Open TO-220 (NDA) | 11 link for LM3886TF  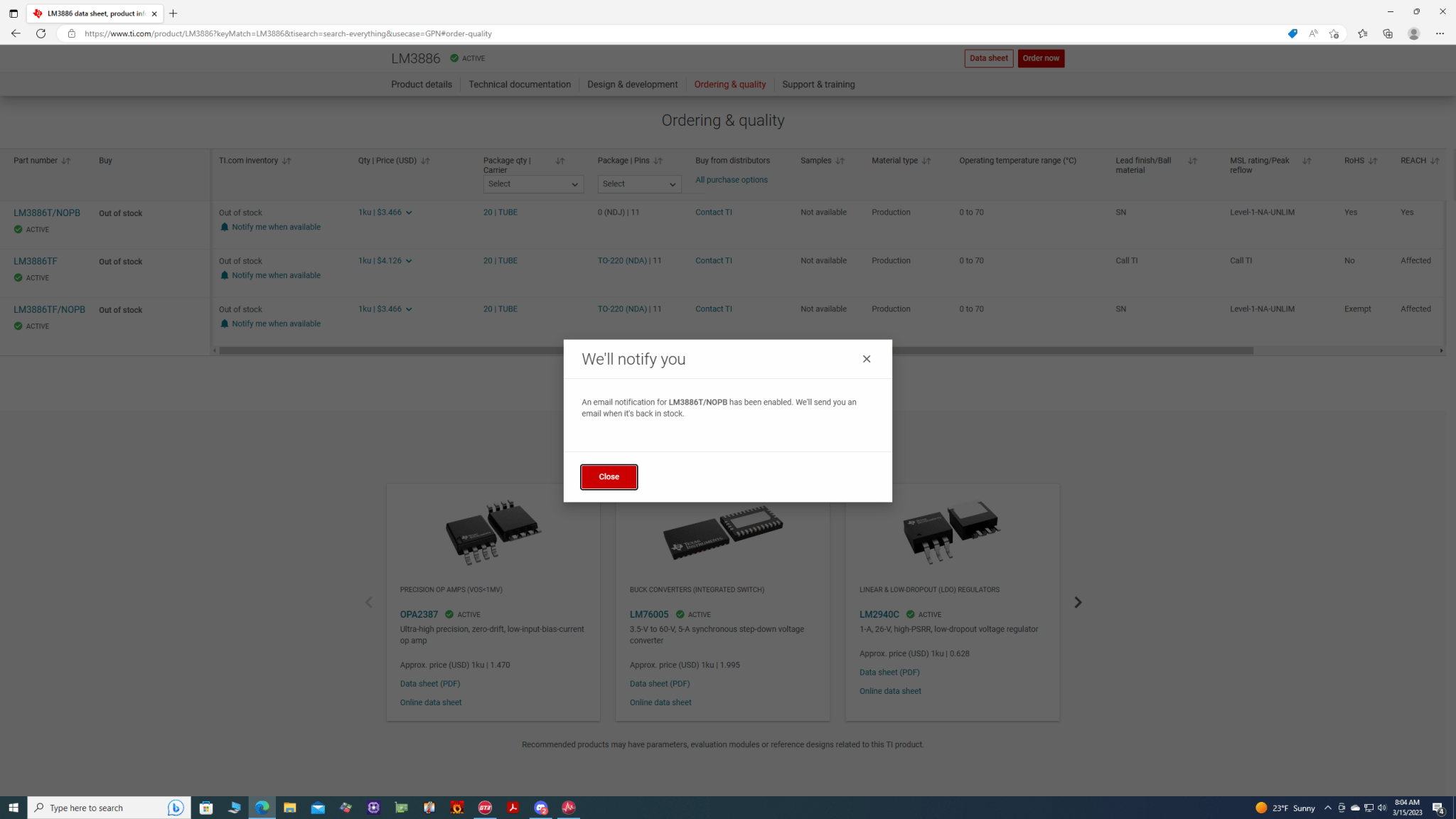pyautogui.click(x=629, y=261)
